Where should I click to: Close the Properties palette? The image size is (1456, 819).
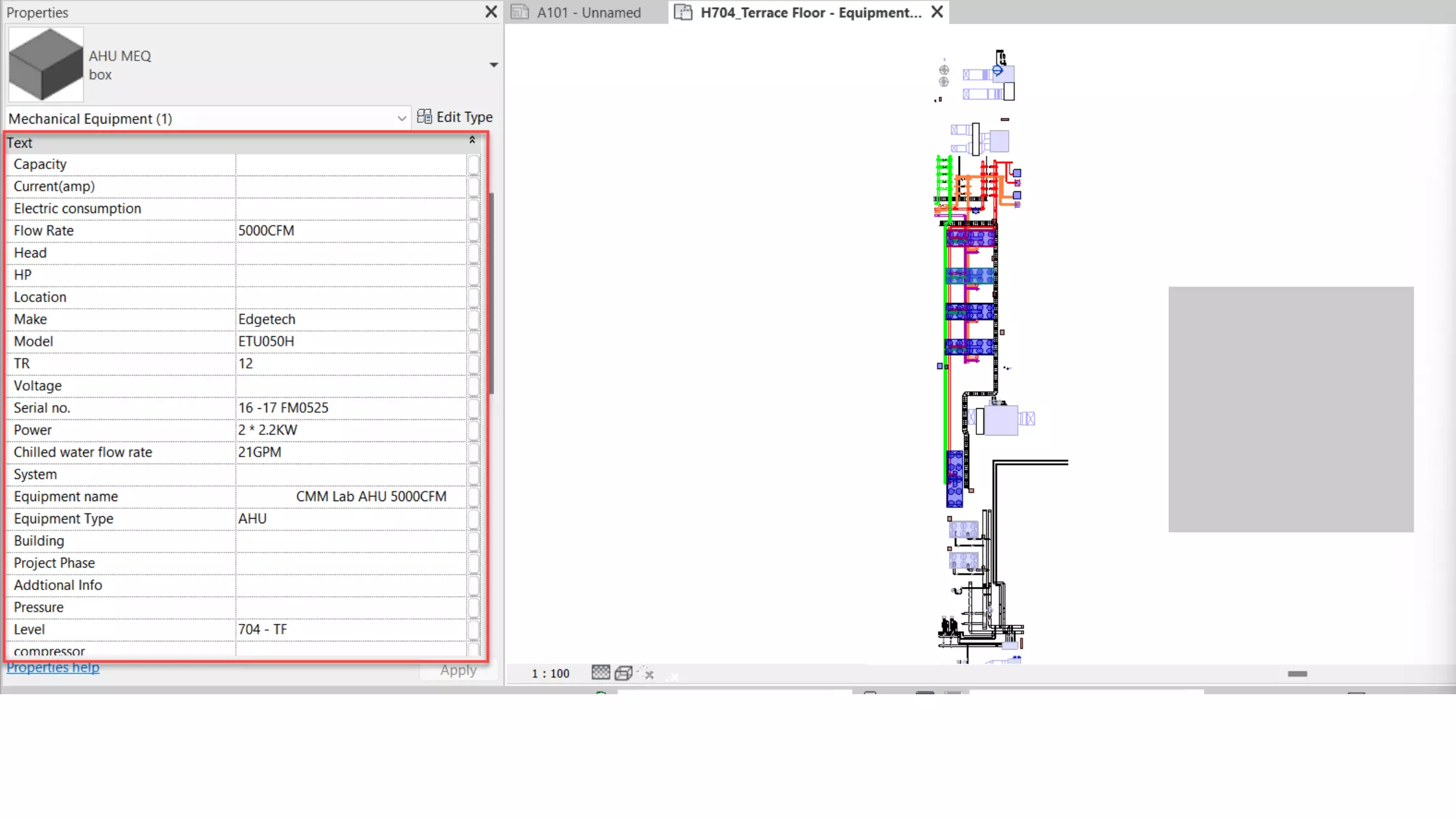(491, 12)
